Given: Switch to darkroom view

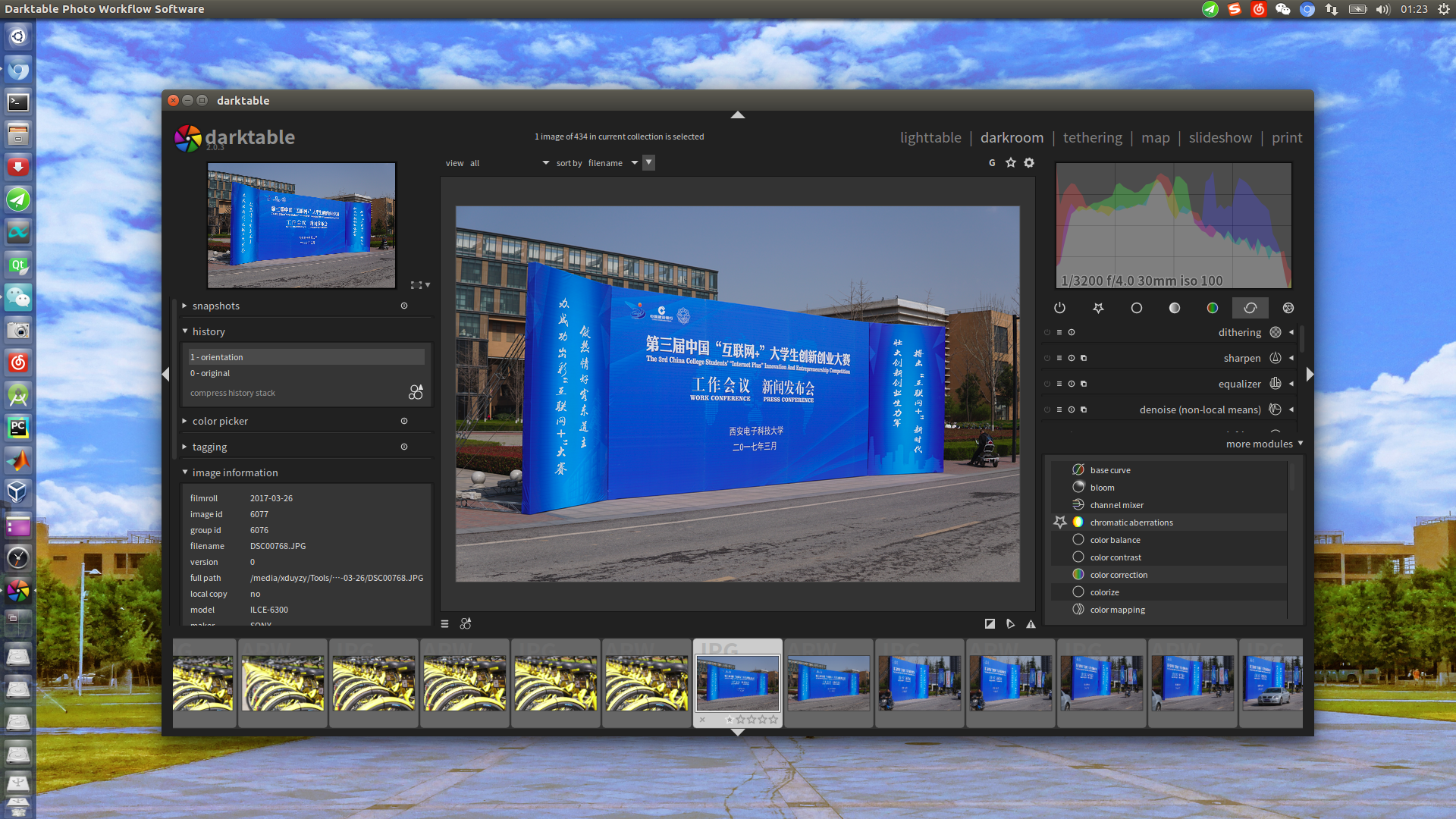Looking at the screenshot, I should tap(1012, 137).
